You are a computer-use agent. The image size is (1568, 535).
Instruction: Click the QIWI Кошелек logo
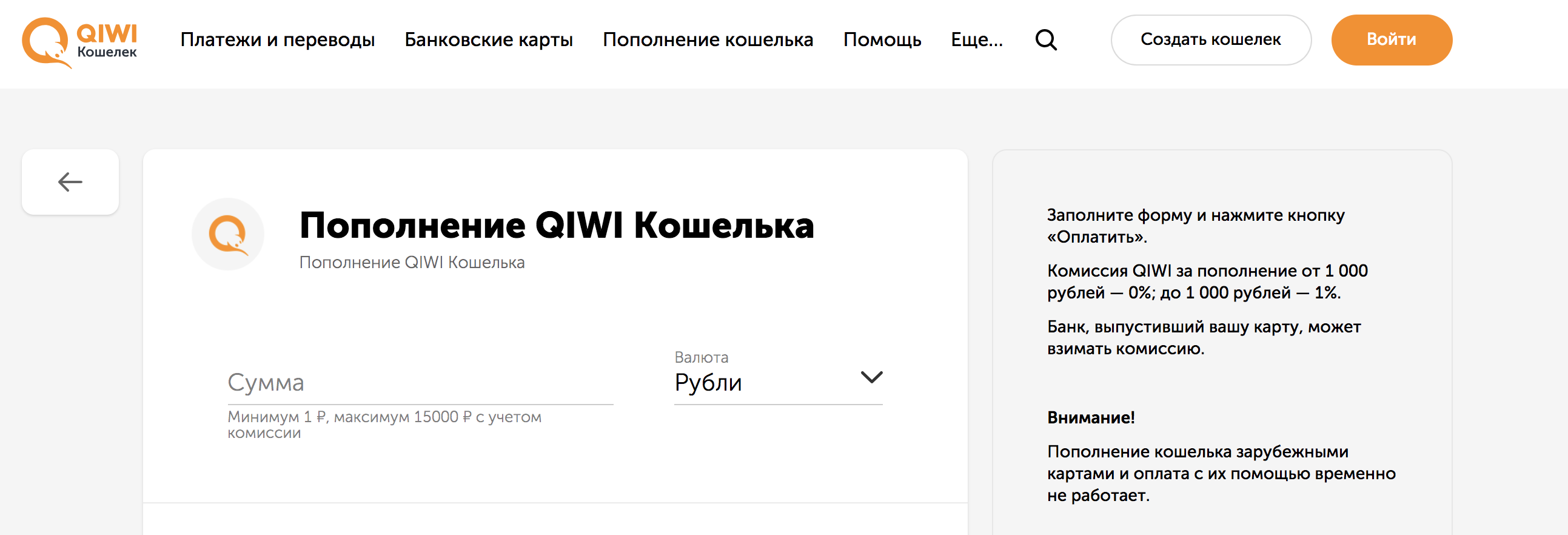click(x=80, y=42)
